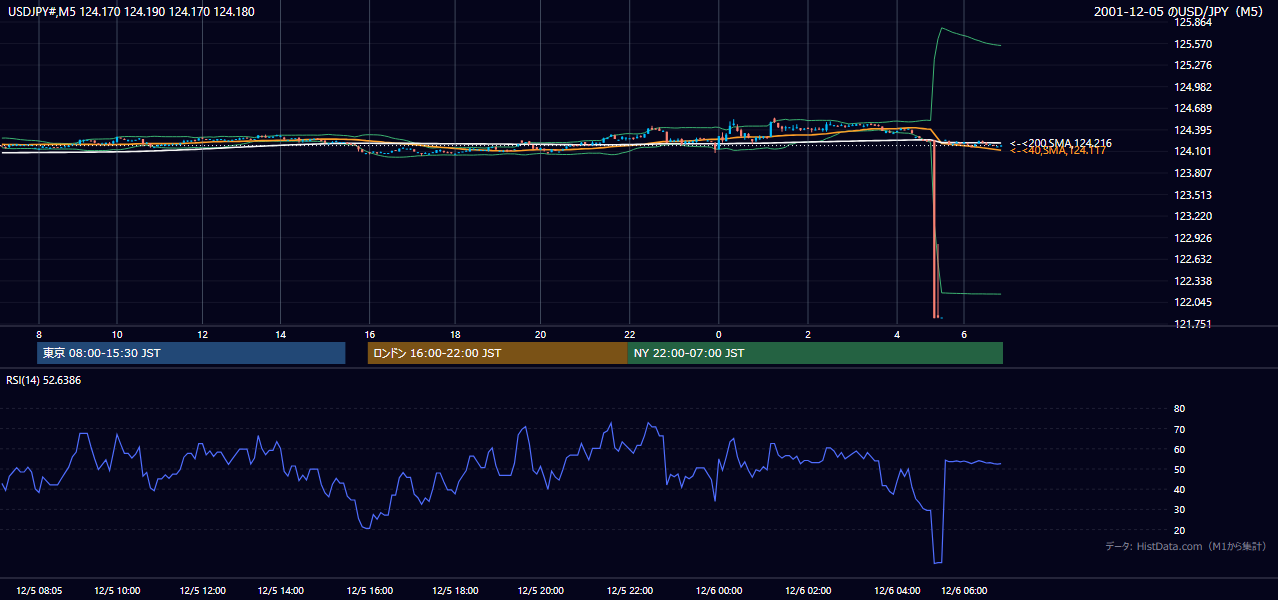Click hour 6 on price chart axis
The width and height of the screenshot is (1278, 600).
click(x=963, y=334)
